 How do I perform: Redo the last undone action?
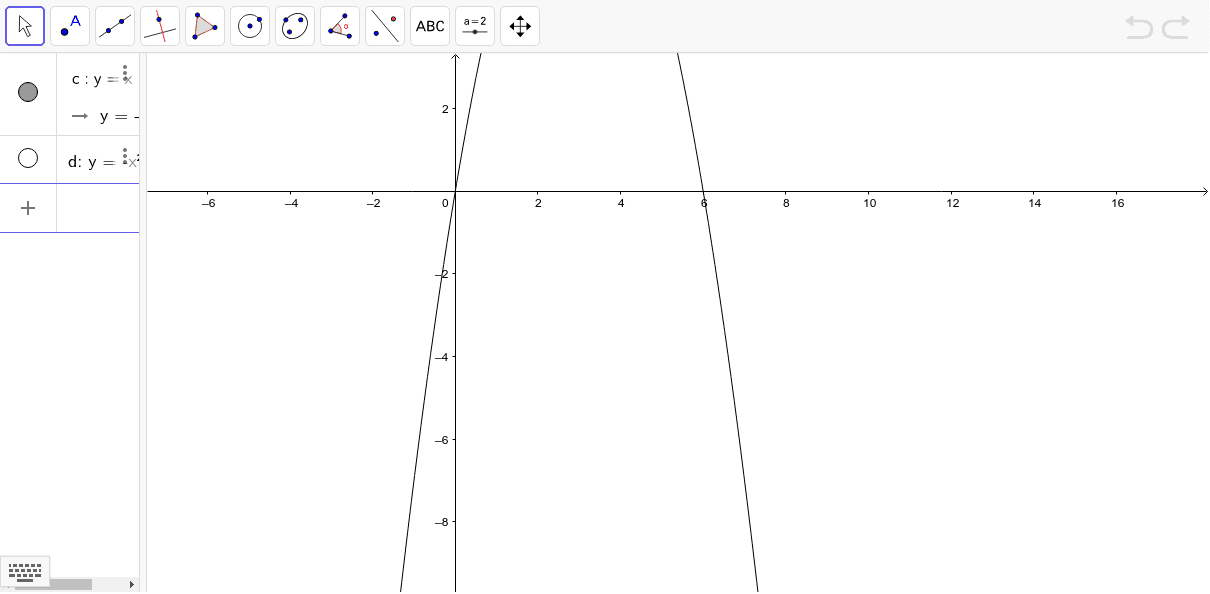(x=1176, y=27)
